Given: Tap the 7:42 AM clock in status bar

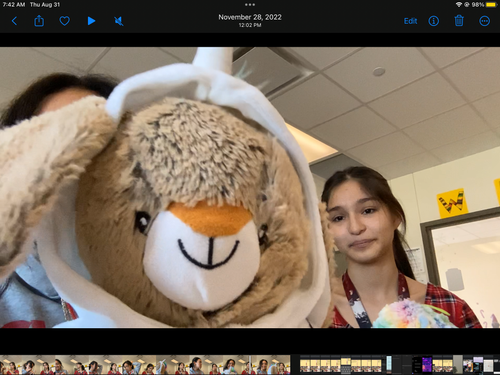Looking at the screenshot, I should pyautogui.click(x=14, y=5).
